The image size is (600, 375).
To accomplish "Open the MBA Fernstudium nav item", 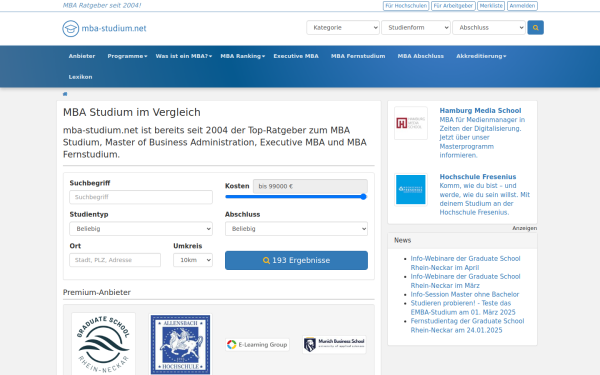I will [358, 56].
